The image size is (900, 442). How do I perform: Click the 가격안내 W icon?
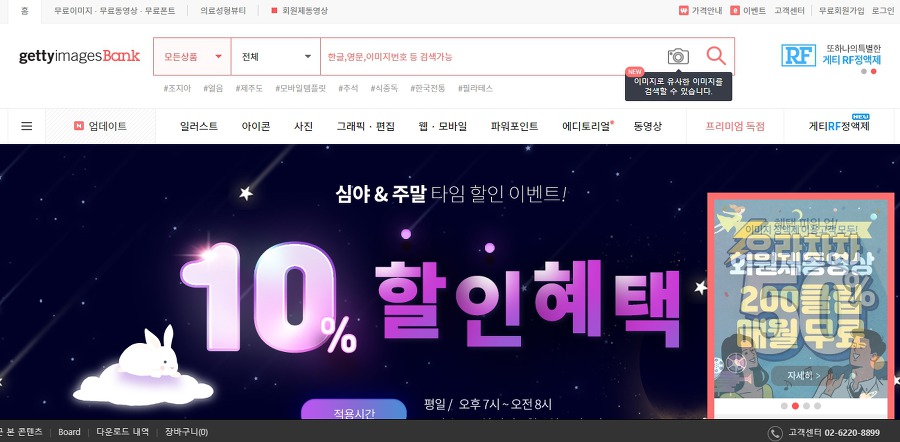(x=683, y=10)
